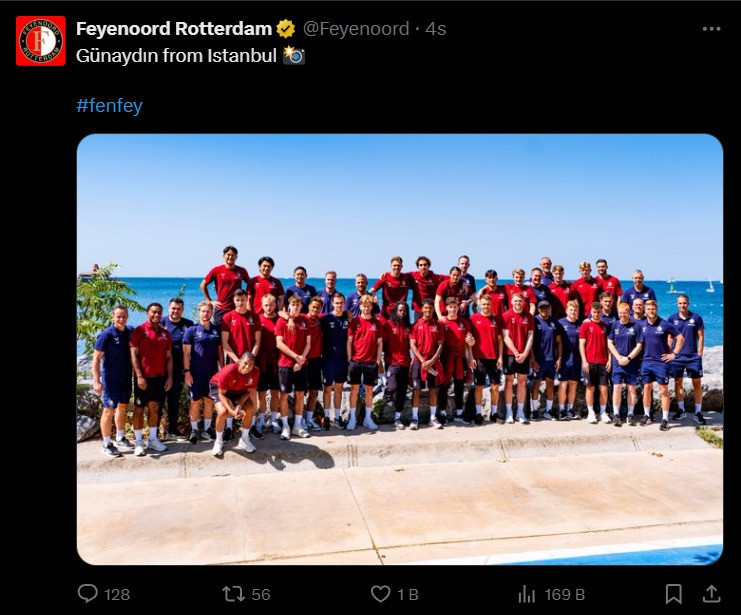The height and width of the screenshot is (615, 741).
Task: Follow the #fenfey hashtag link
Action: tap(109, 105)
